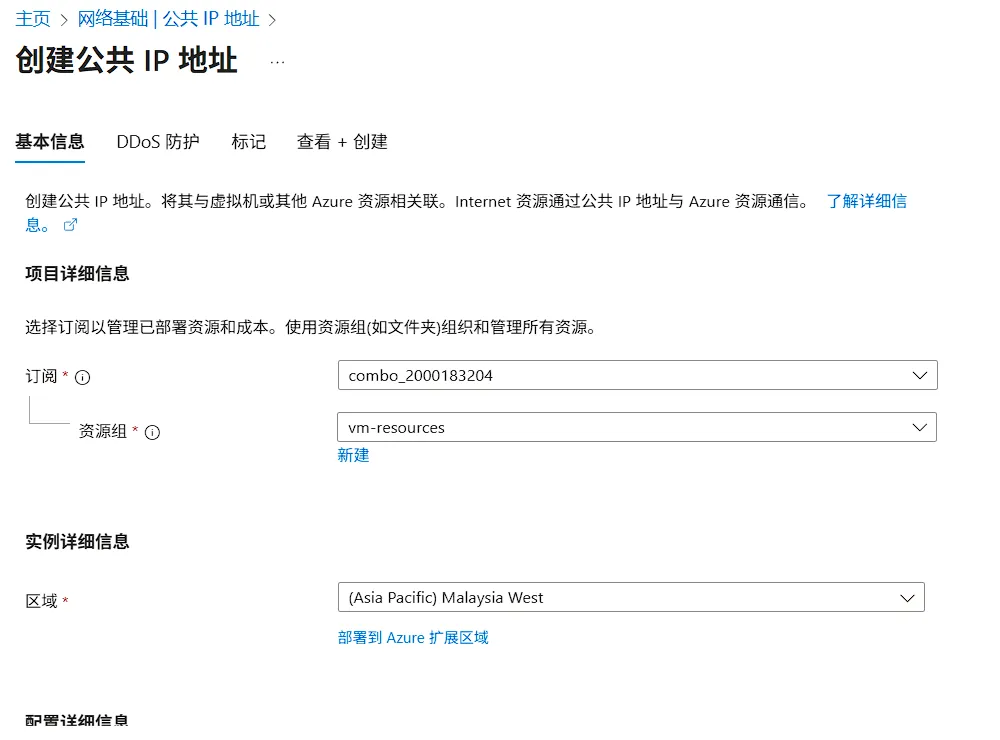Click the Malaysia West region field
Image resolution: width=1000 pixels, height=740 pixels.
tap(630, 597)
